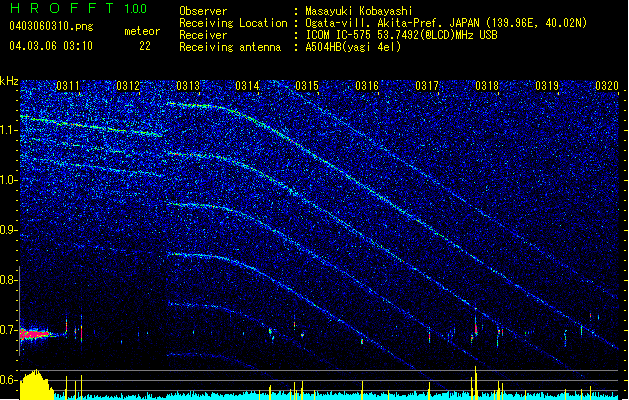Click the 0320 time marker

607,86
